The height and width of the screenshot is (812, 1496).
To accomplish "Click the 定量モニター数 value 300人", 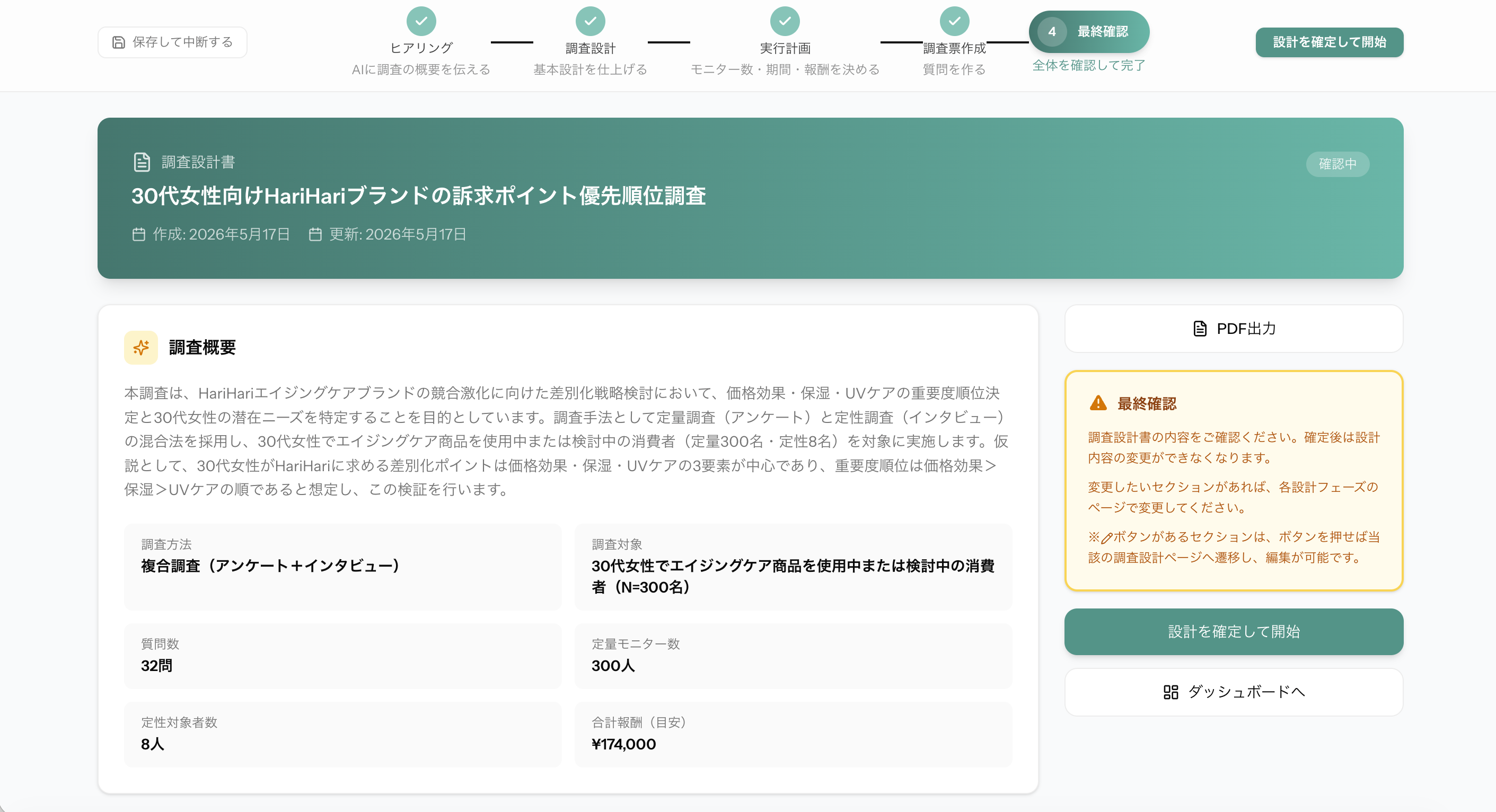I will [x=613, y=666].
